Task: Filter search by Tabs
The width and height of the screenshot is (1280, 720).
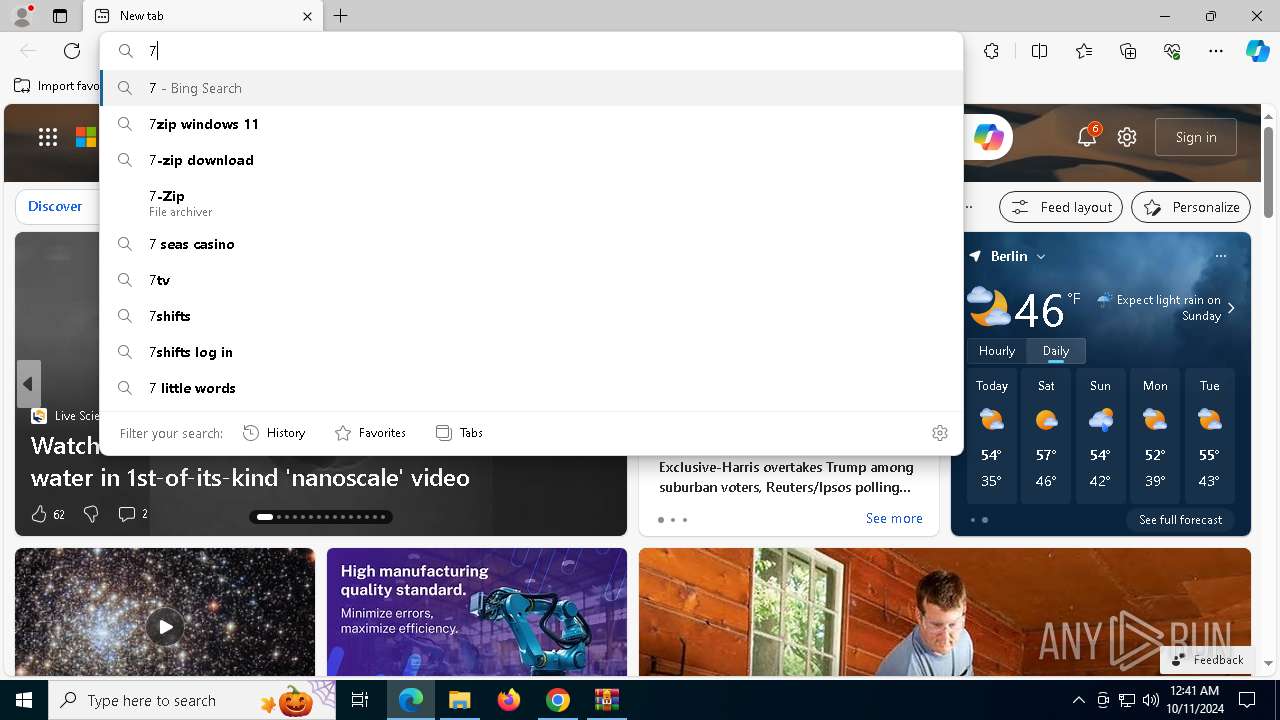Action: pos(459,433)
